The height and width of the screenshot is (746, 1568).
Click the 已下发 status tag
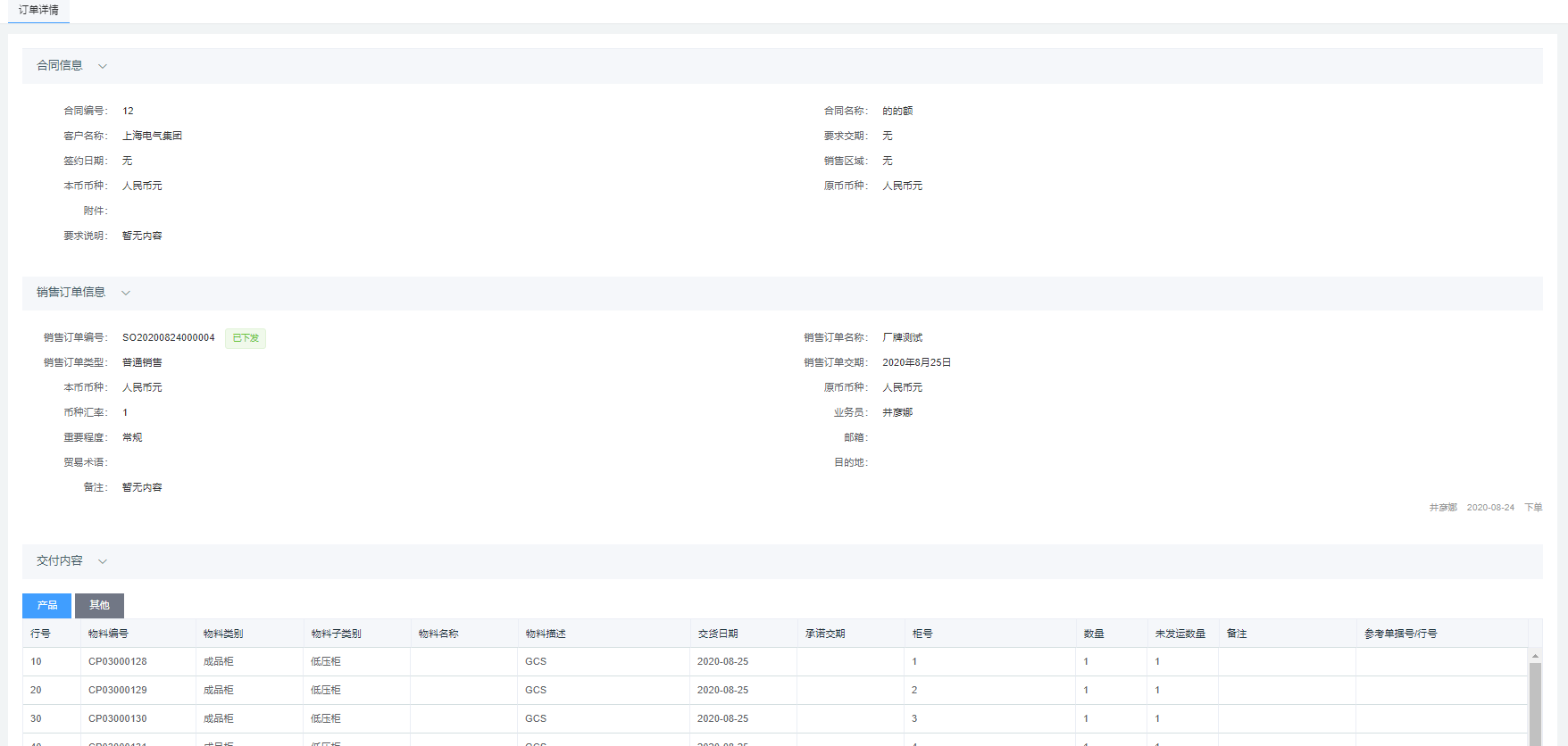click(246, 338)
